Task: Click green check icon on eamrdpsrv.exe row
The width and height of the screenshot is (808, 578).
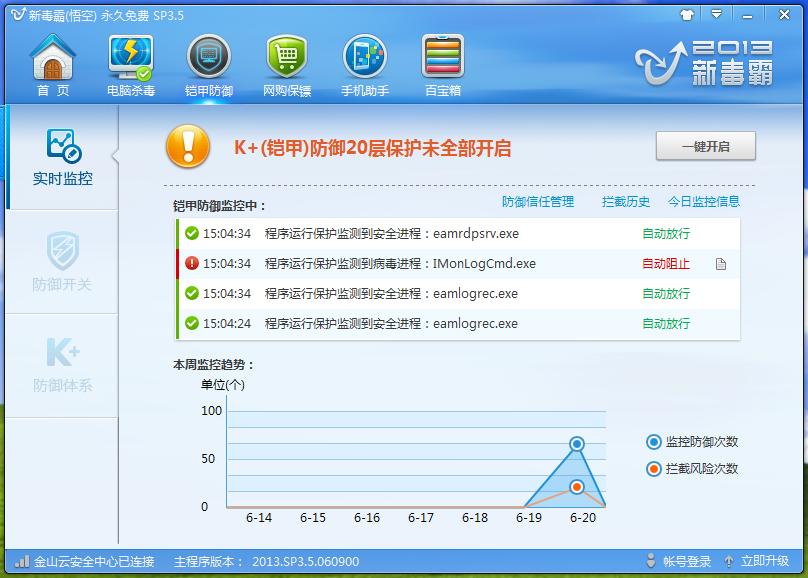Action: tap(192, 233)
